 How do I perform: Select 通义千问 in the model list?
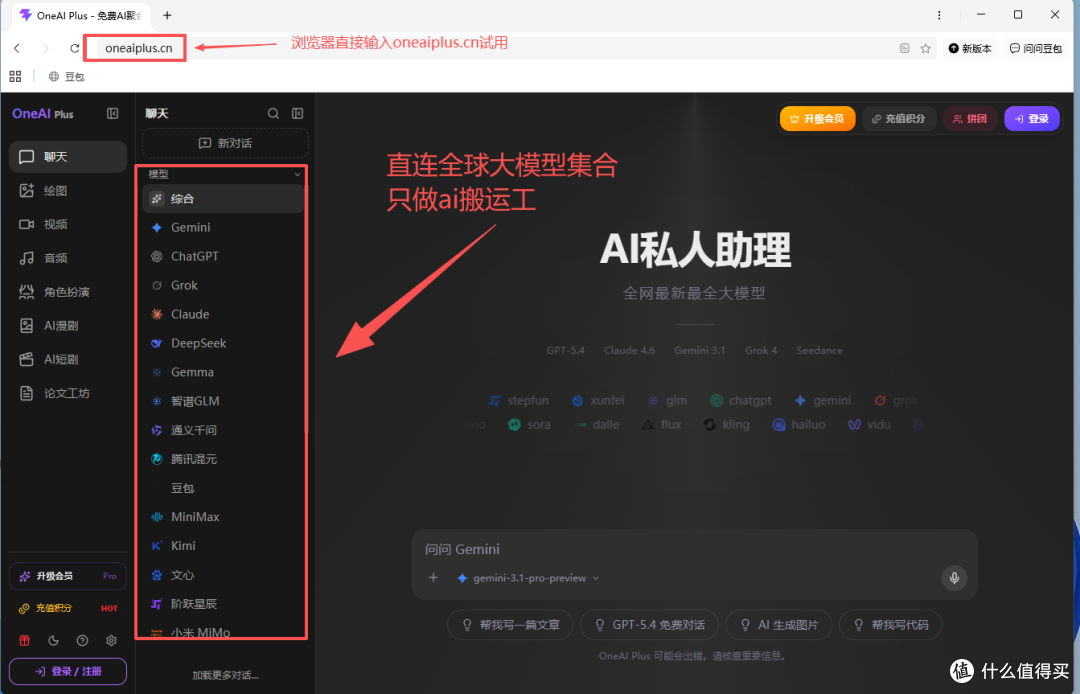(223, 430)
